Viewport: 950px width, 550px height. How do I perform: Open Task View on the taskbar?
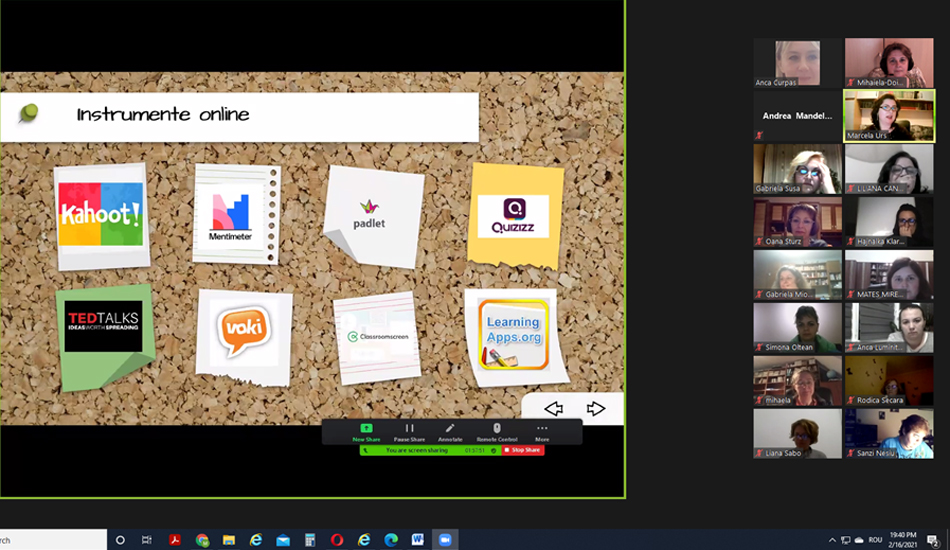[x=147, y=540]
